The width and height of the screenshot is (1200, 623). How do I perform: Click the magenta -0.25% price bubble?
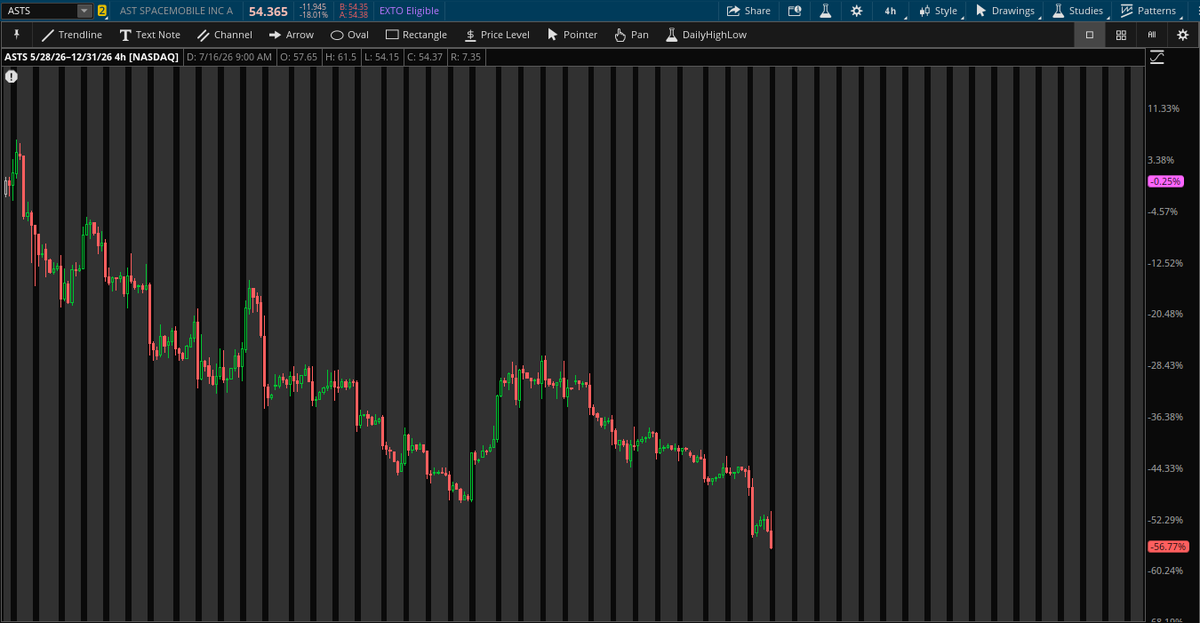pos(1166,181)
